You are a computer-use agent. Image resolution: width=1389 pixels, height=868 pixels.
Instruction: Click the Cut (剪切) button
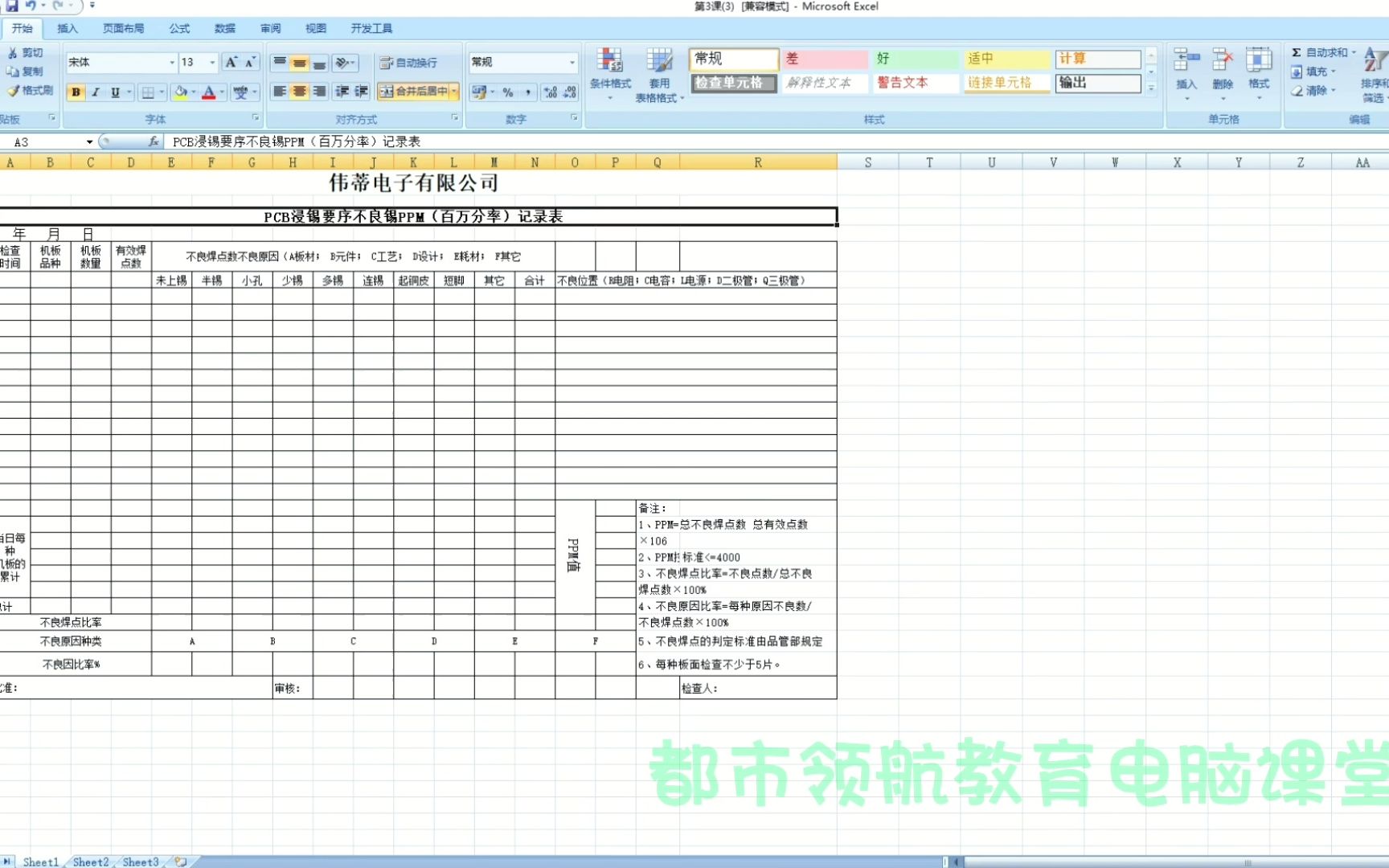click(x=25, y=52)
